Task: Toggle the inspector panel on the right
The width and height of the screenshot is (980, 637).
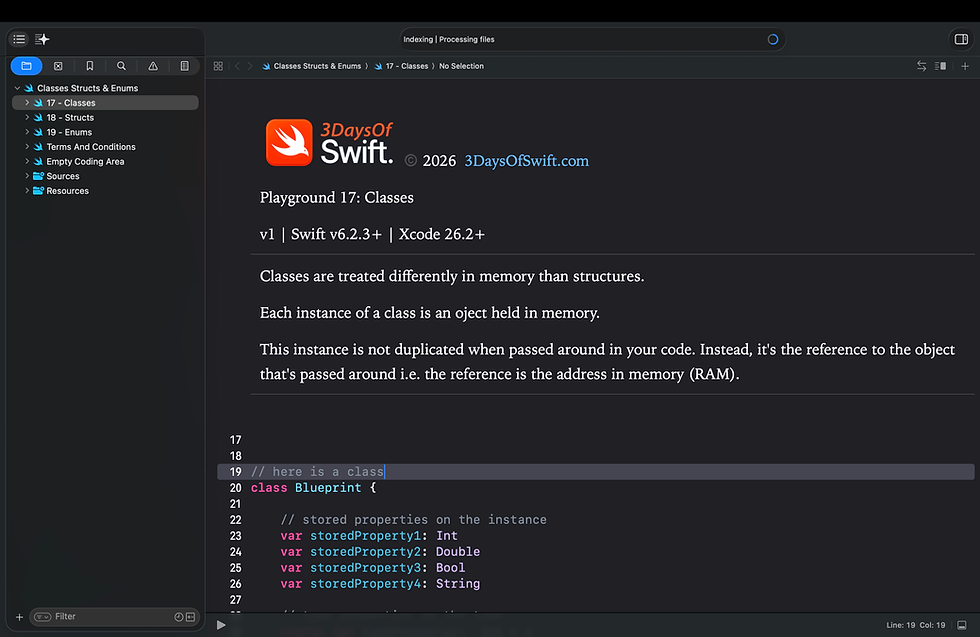Action: tap(961, 39)
